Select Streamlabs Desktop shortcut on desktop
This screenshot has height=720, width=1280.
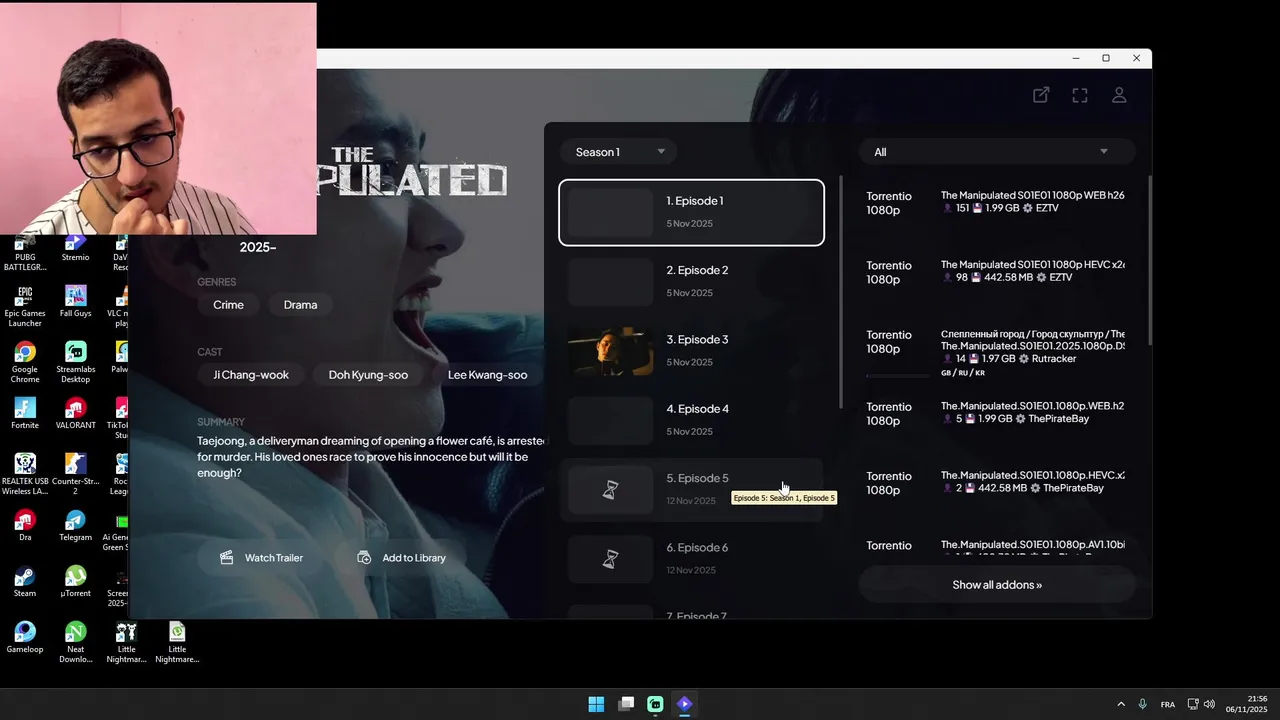point(75,362)
